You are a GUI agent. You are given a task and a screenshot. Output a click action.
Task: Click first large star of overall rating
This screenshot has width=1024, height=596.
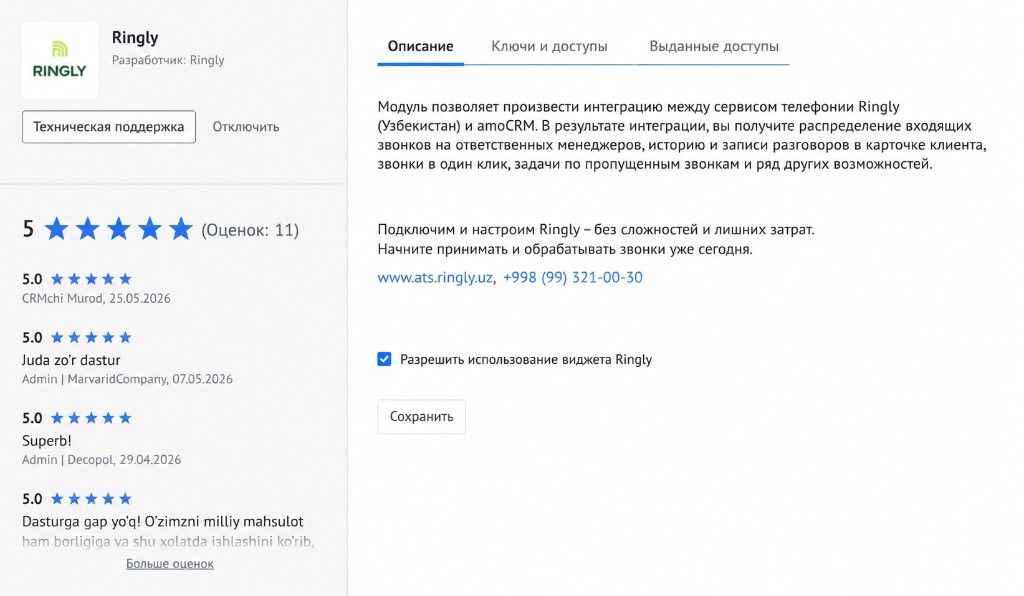click(x=57, y=229)
